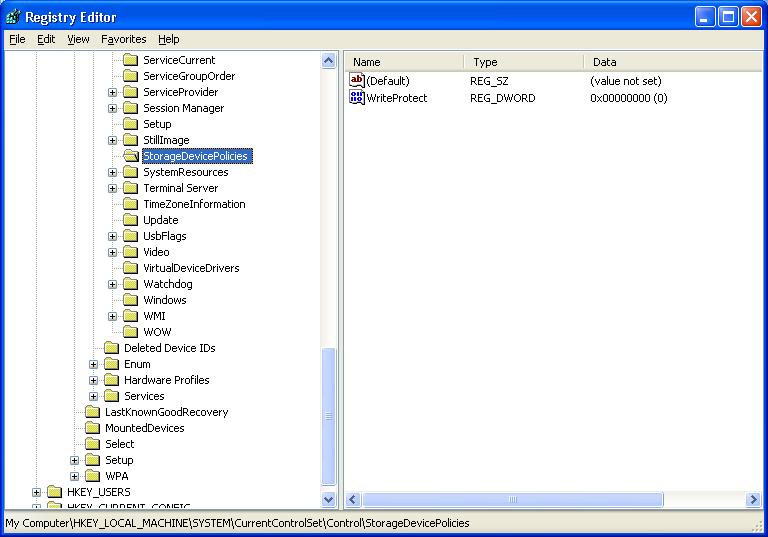The width and height of the screenshot is (768, 537).
Task: Click the Deleted Device IDs folder icon
Action: (112, 348)
